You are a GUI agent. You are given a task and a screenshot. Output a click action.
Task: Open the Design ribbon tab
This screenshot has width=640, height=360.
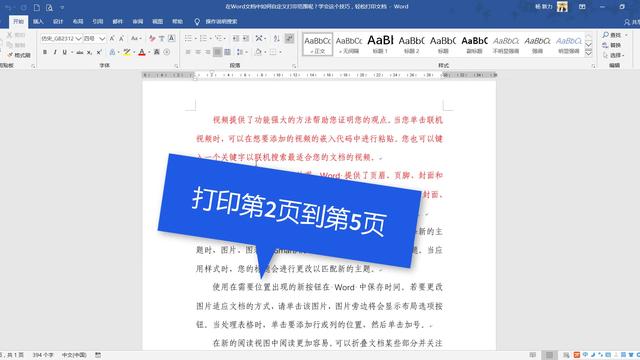(x=58, y=21)
